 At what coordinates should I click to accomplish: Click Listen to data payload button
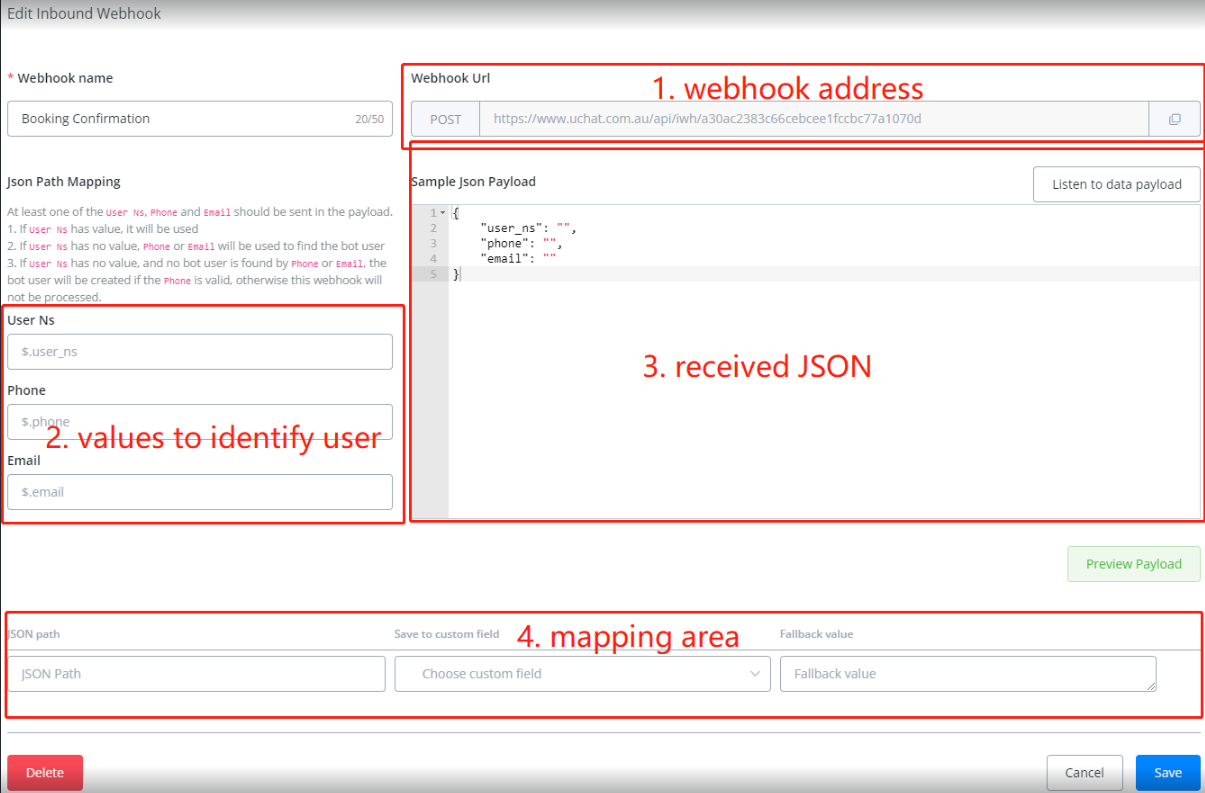pos(1116,184)
